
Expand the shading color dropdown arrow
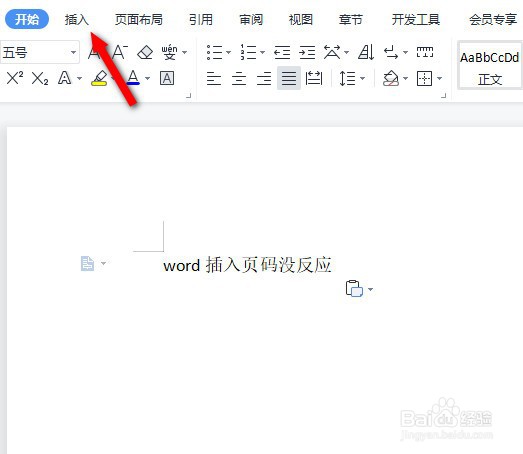click(x=406, y=78)
